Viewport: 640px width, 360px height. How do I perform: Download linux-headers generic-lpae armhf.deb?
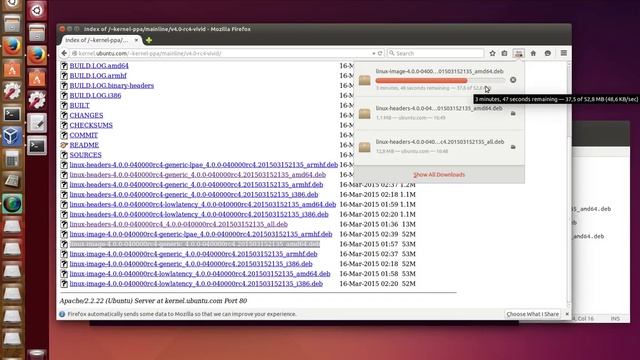click(204, 165)
